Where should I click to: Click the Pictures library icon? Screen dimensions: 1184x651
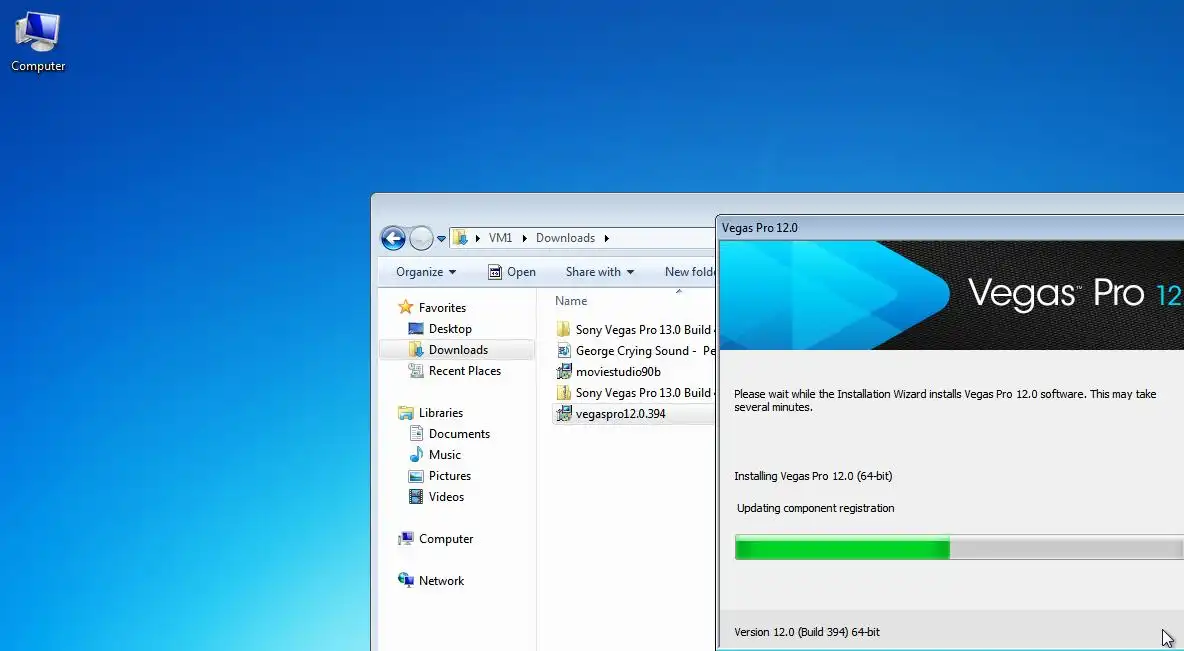coord(416,476)
